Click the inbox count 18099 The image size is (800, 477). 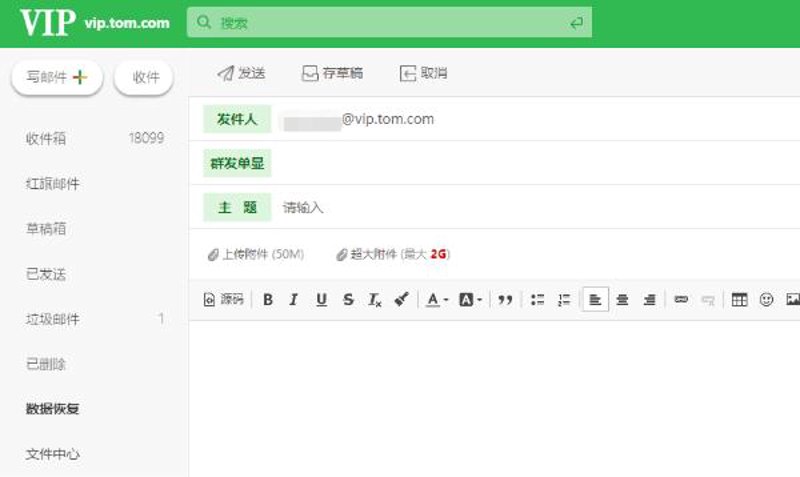146,138
